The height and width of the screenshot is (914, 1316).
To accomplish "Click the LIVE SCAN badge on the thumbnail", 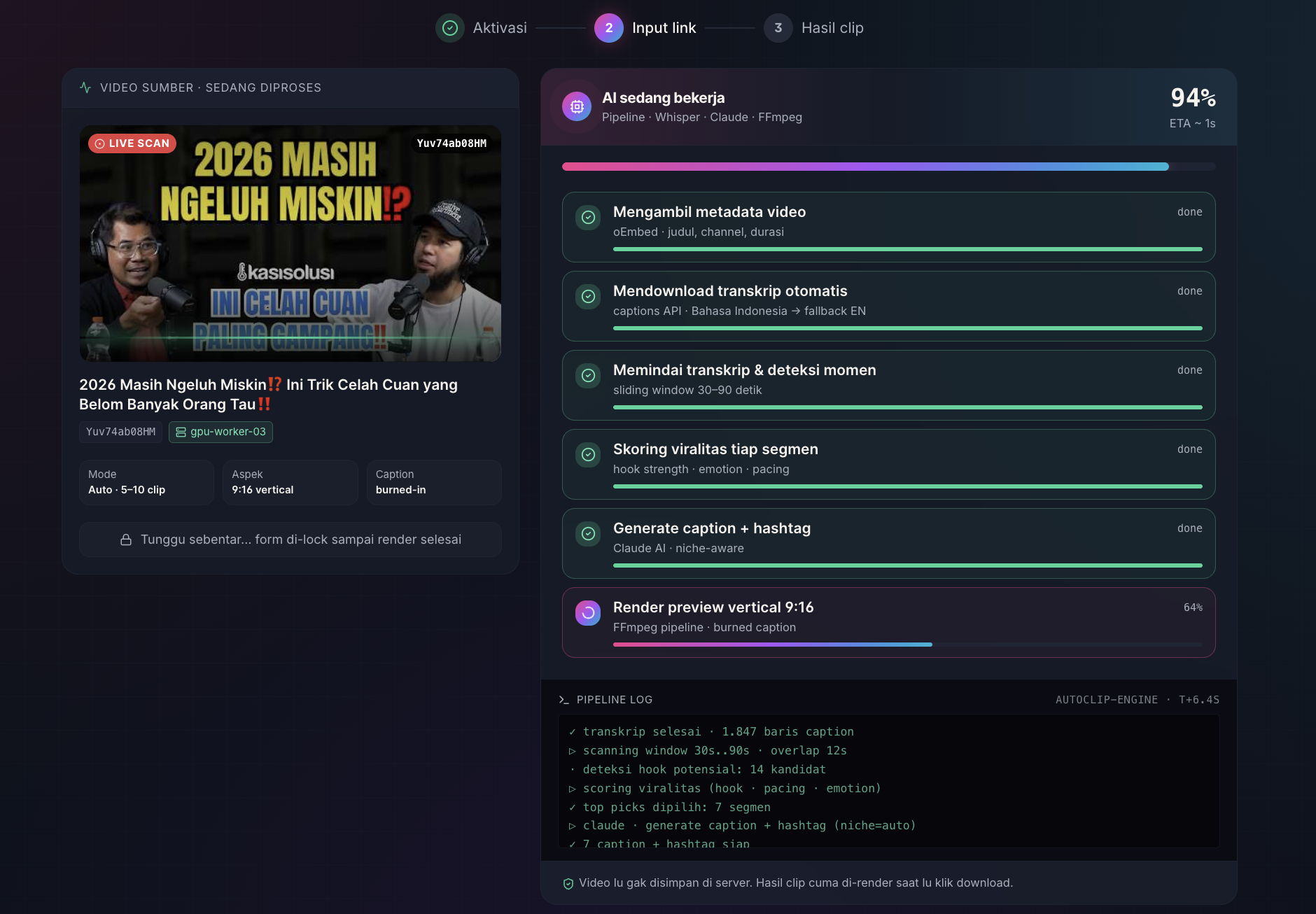I will 132,143.
